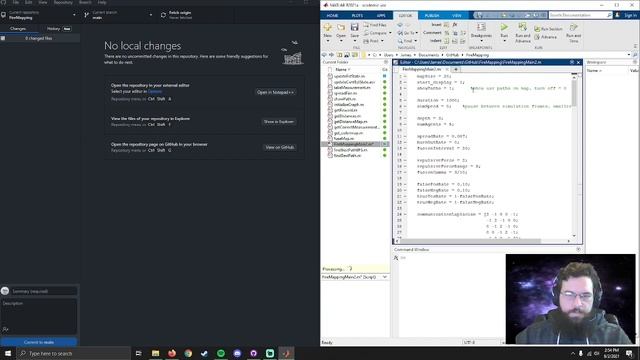Screen dimensions: 640x360
Task: Click Windows Start button
Action: 8,353
